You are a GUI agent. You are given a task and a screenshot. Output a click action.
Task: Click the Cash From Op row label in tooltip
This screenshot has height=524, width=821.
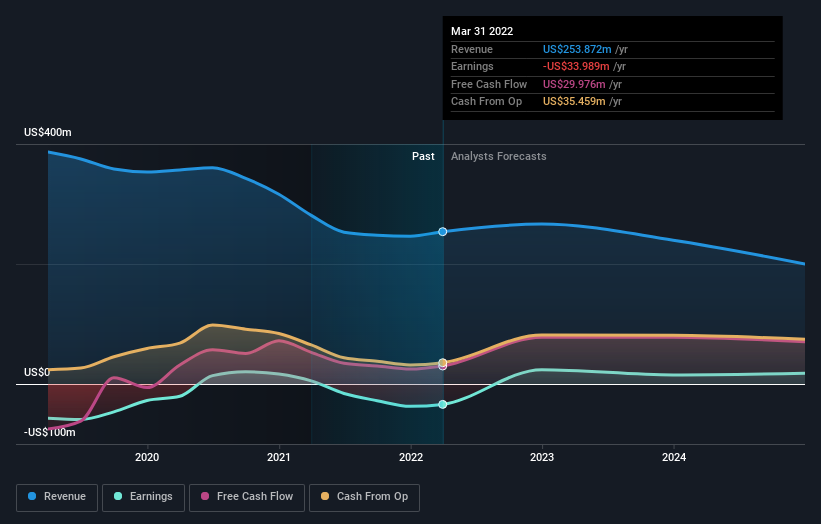(486, 102)
